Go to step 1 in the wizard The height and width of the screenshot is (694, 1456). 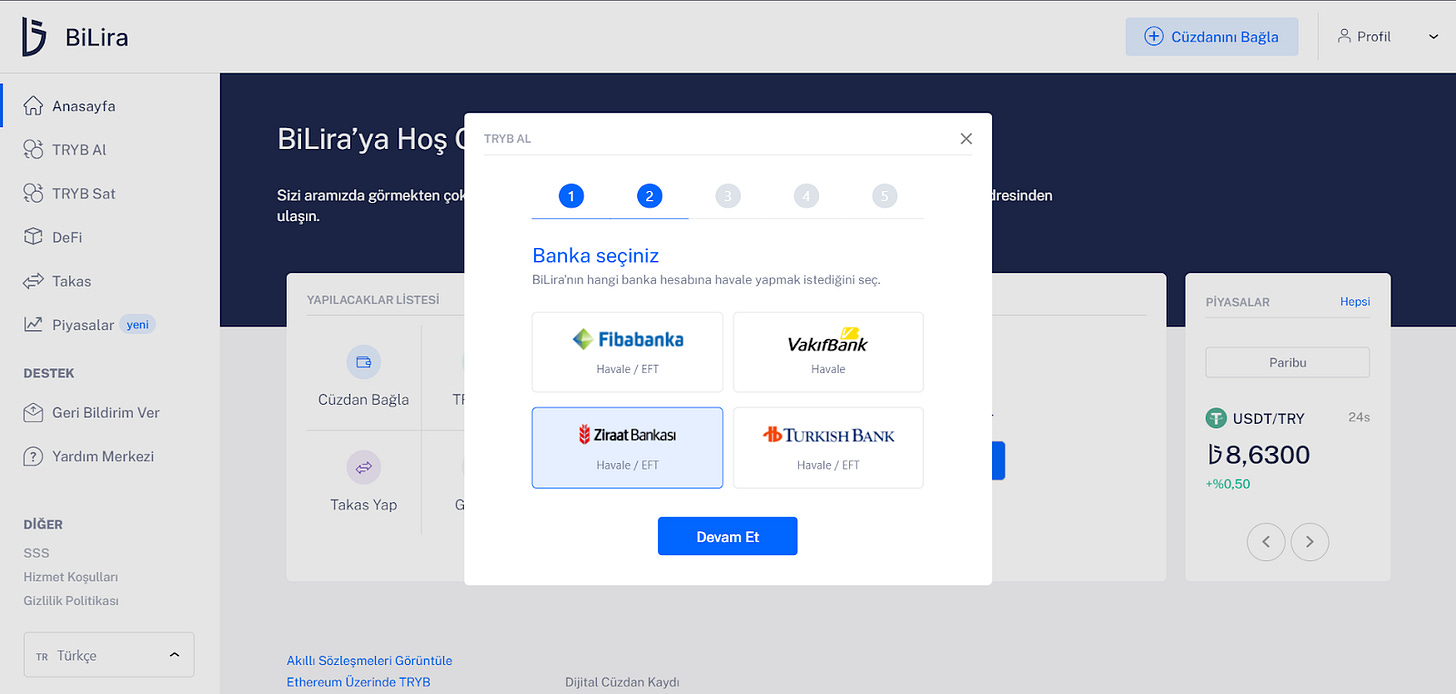coord(571,196)
